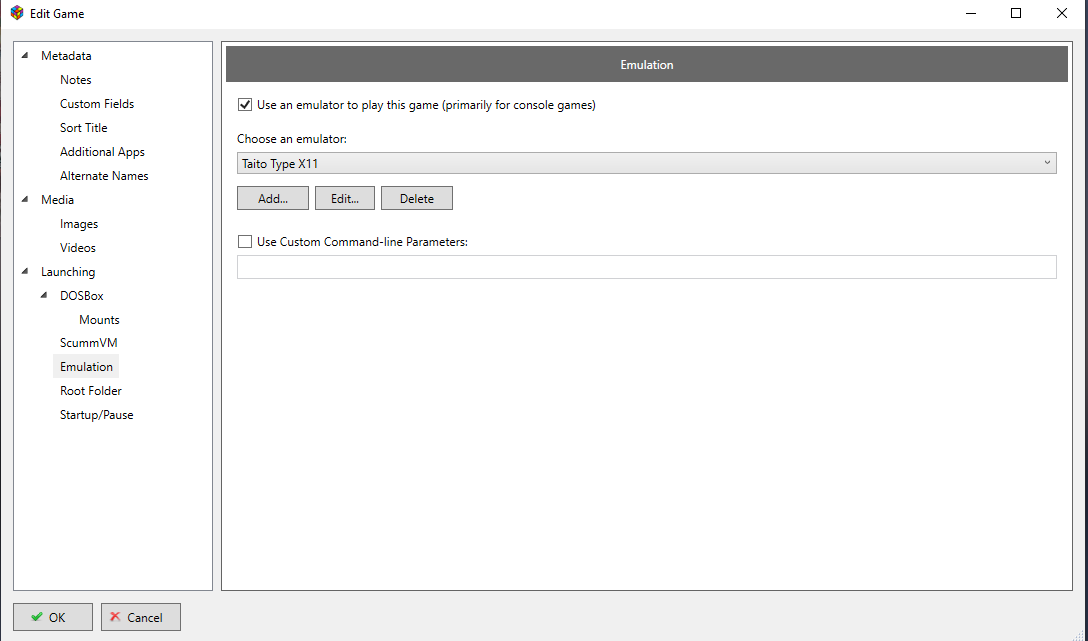This screenshot has width=1088, height=641.
Task: Click the custom command-line parameters text field
Action: pos(646,267)
